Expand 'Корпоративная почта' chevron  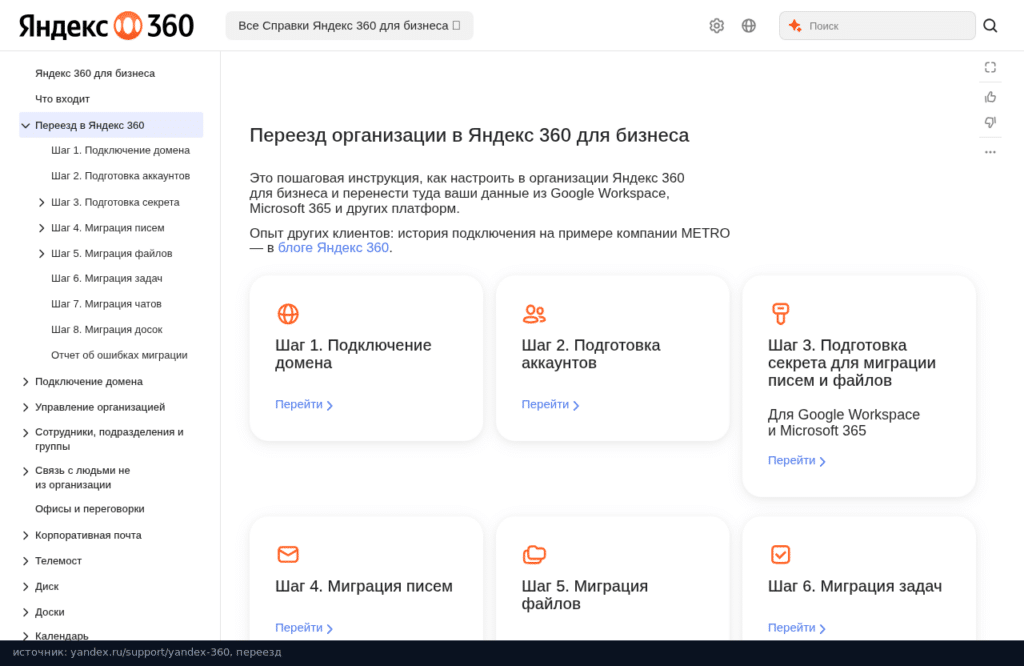coord(25,535)
